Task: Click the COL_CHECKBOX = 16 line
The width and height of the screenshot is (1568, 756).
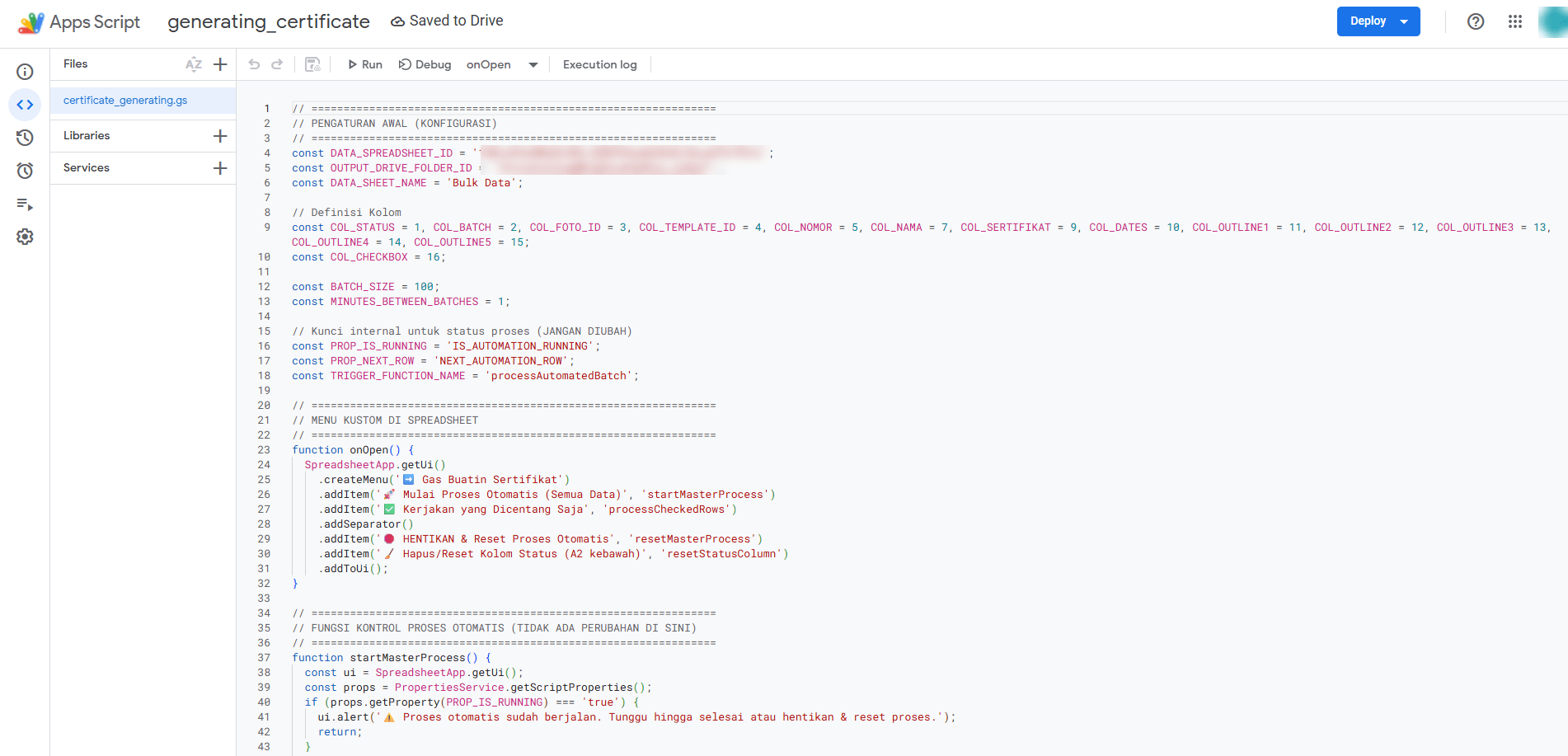Action: pos(369,257)
